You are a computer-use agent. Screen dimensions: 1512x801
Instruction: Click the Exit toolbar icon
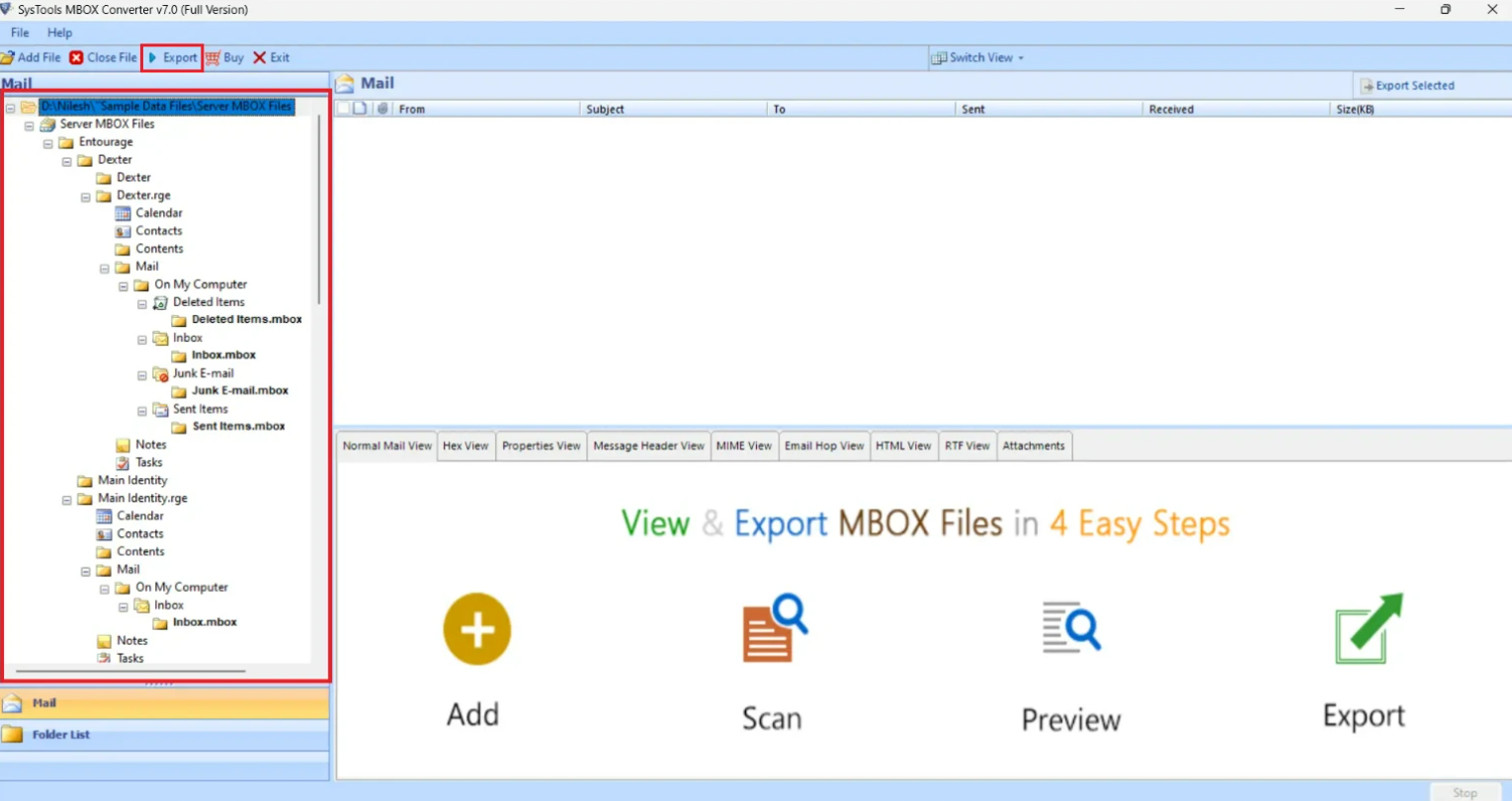point(260,58)
